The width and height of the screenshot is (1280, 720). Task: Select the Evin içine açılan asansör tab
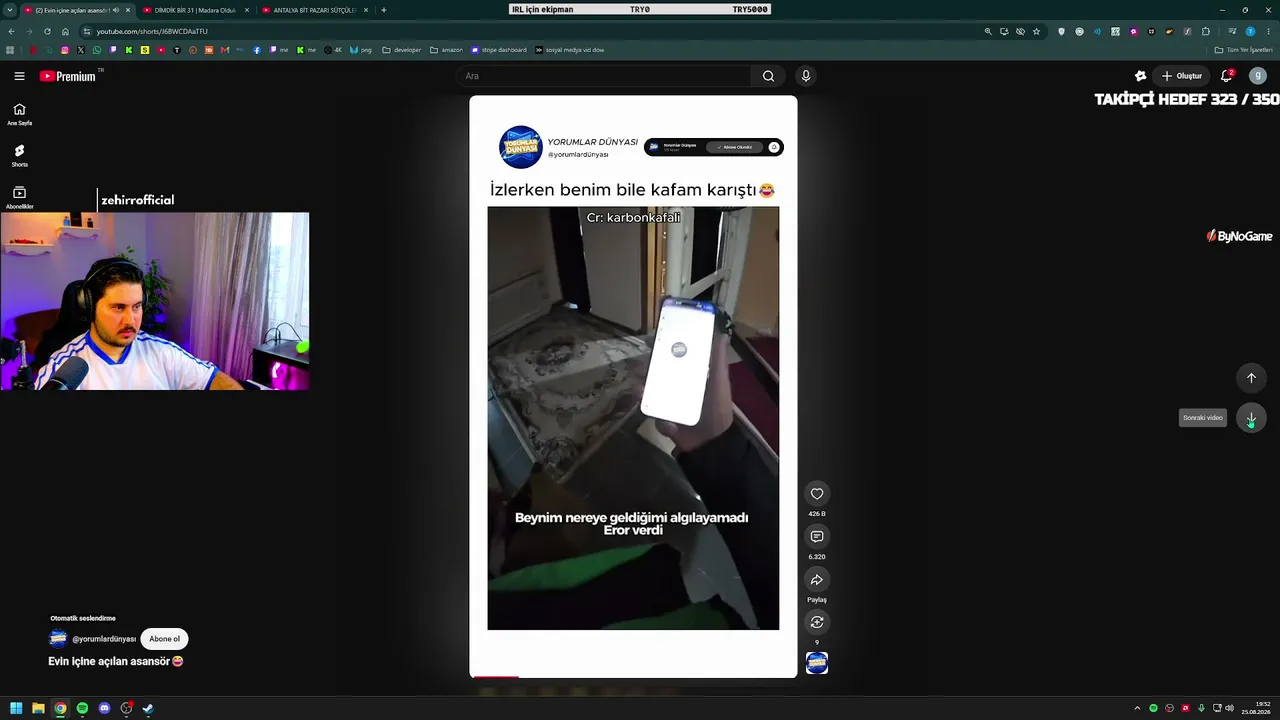[x=77, y=10]
